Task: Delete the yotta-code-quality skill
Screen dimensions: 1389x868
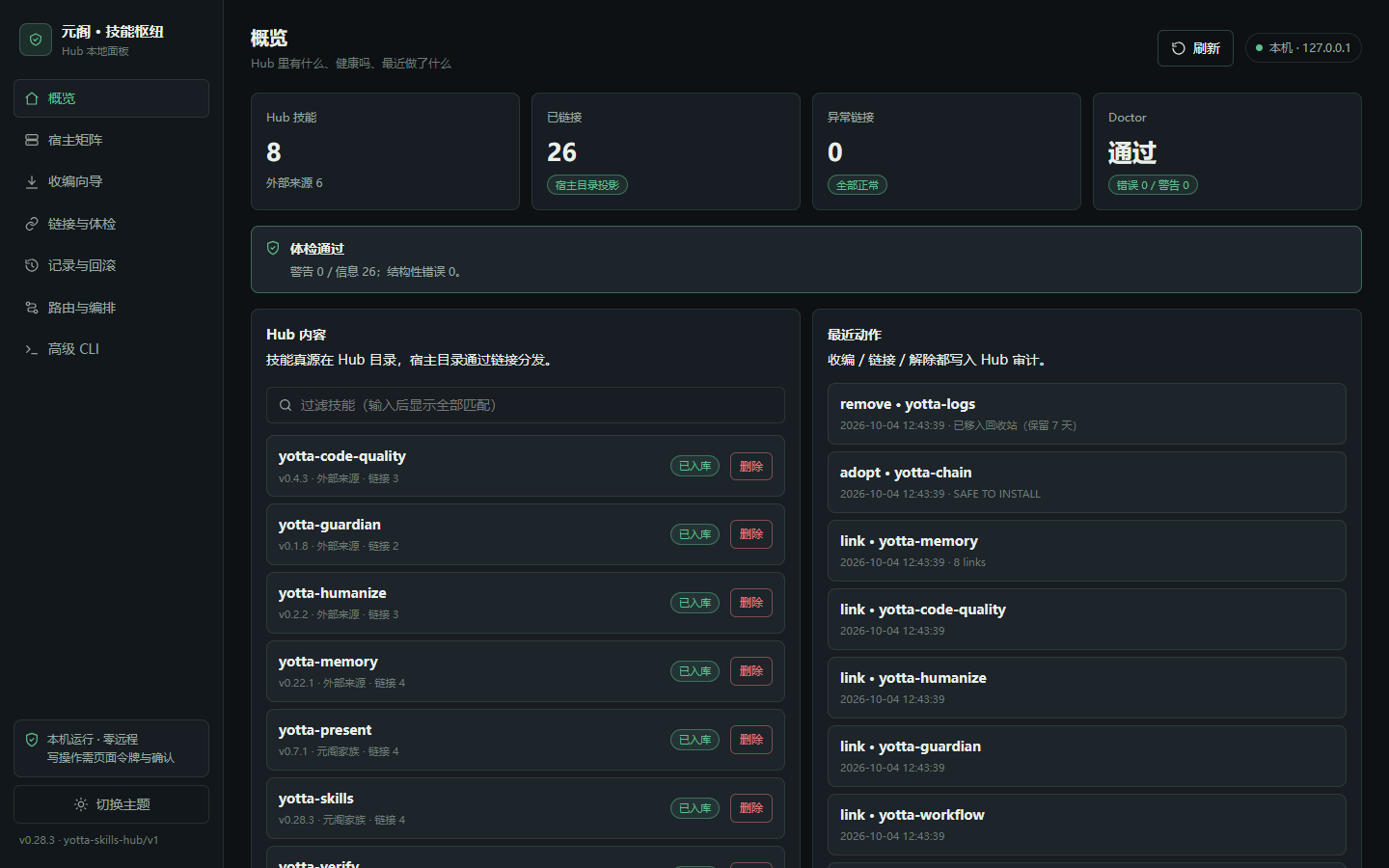Action: pos(751,466)
